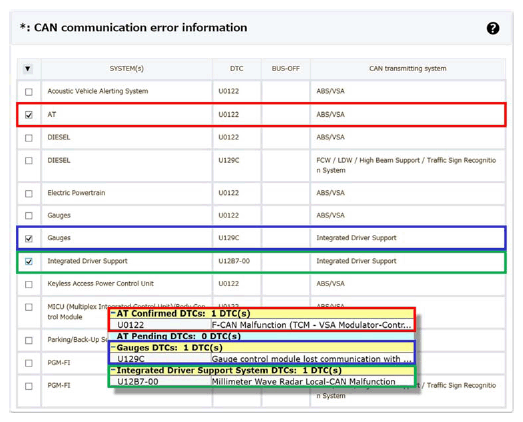
Task: Collapse the Integrated Driver Support System DTCs group
Action: [113, 370]
